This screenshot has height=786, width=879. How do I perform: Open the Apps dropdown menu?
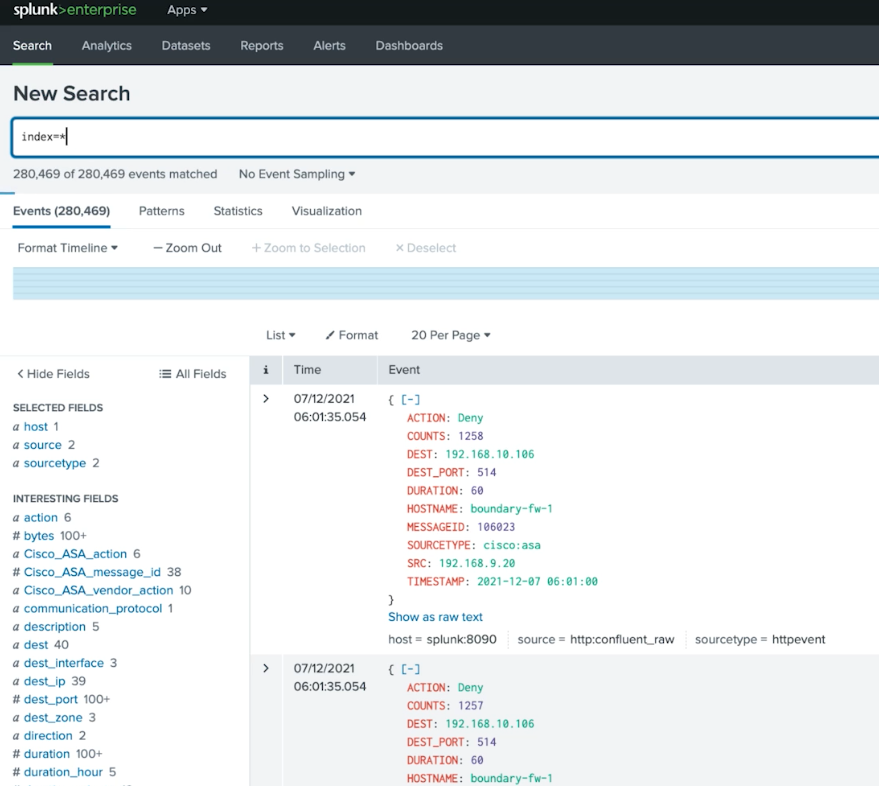click(187, 10)
